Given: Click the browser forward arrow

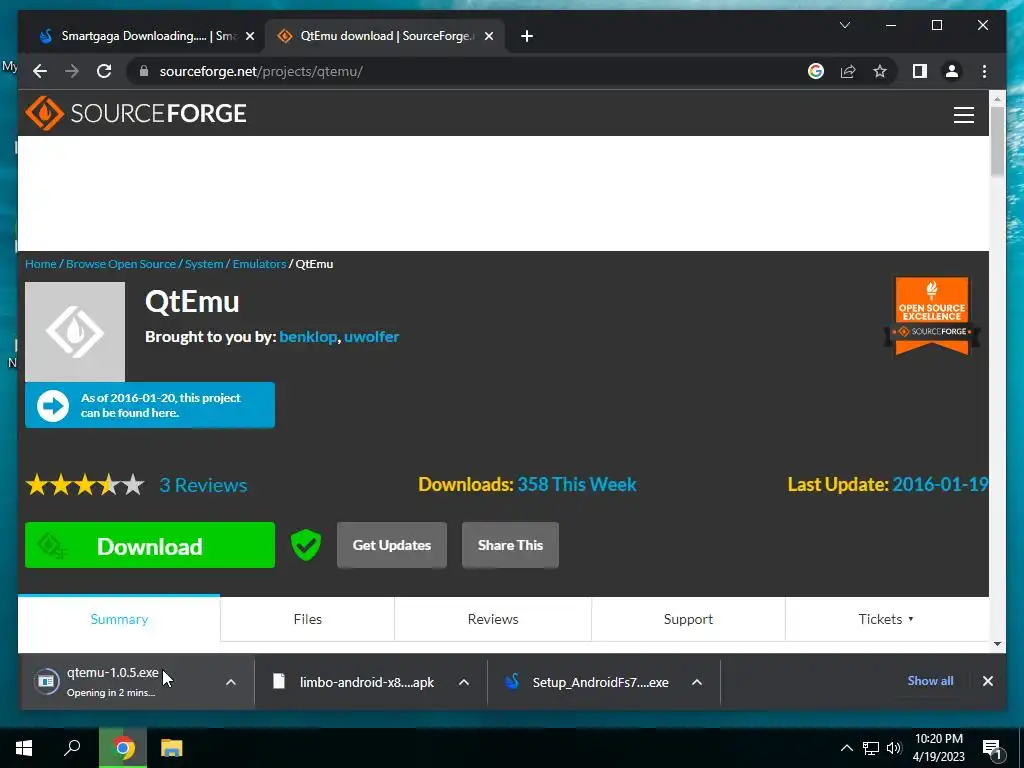Looking at the screenshot, I should pos(72,71).
